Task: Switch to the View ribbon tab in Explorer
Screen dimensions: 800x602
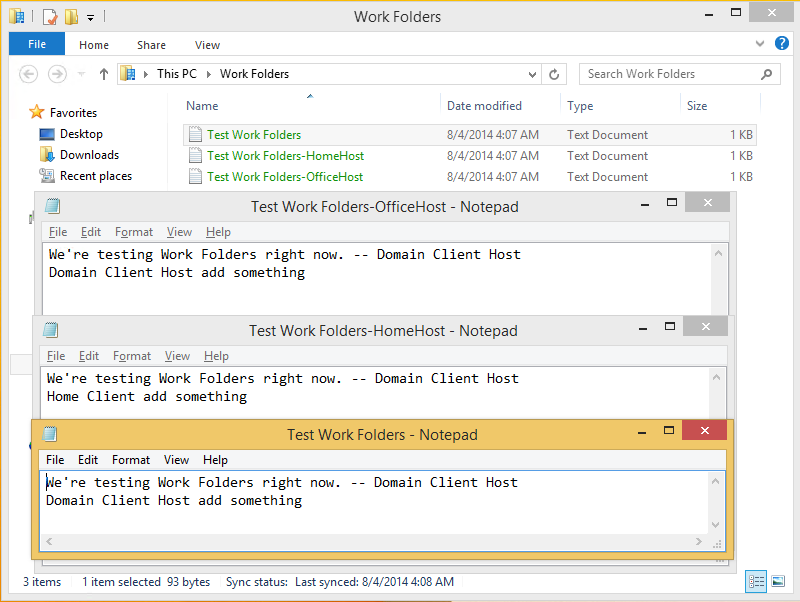Action: coord(207,45)
